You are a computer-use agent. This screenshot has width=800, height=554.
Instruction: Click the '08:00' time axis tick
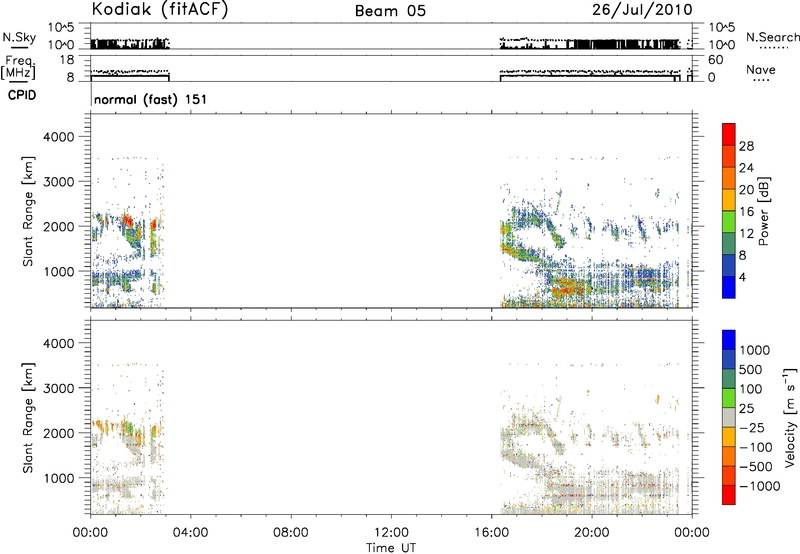point(290,533)
